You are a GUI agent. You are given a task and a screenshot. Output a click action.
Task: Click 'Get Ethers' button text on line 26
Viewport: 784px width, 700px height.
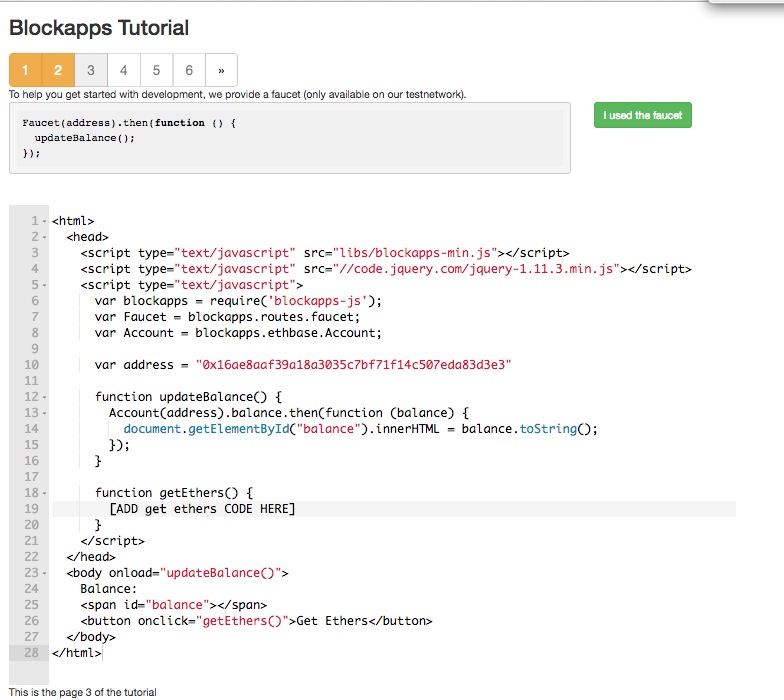[x=332, y=620]
